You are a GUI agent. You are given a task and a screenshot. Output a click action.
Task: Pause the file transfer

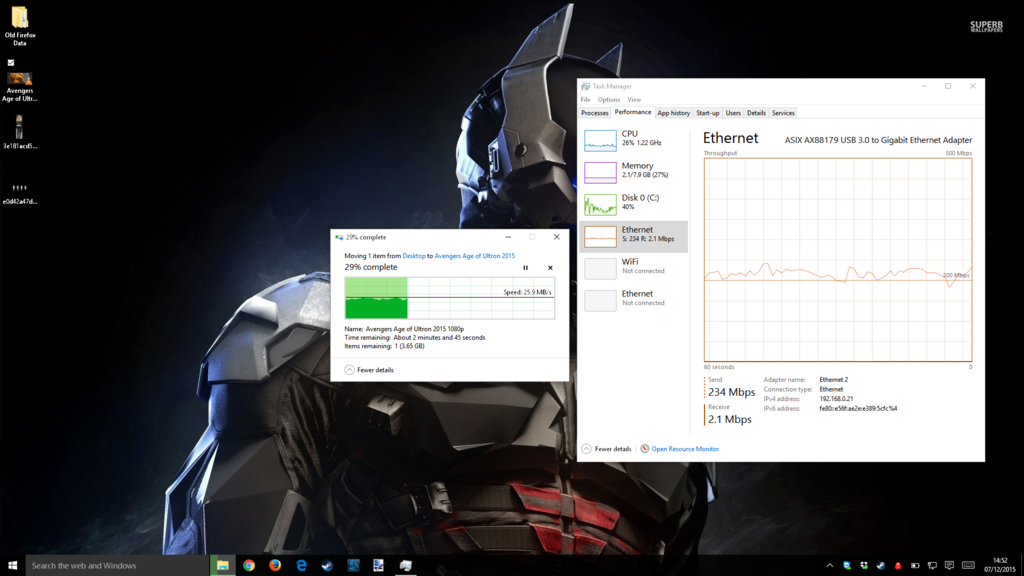526,268
